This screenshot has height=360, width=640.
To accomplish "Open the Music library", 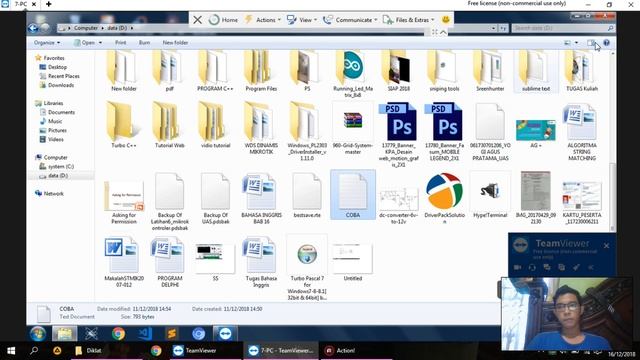I will (51, 121).
